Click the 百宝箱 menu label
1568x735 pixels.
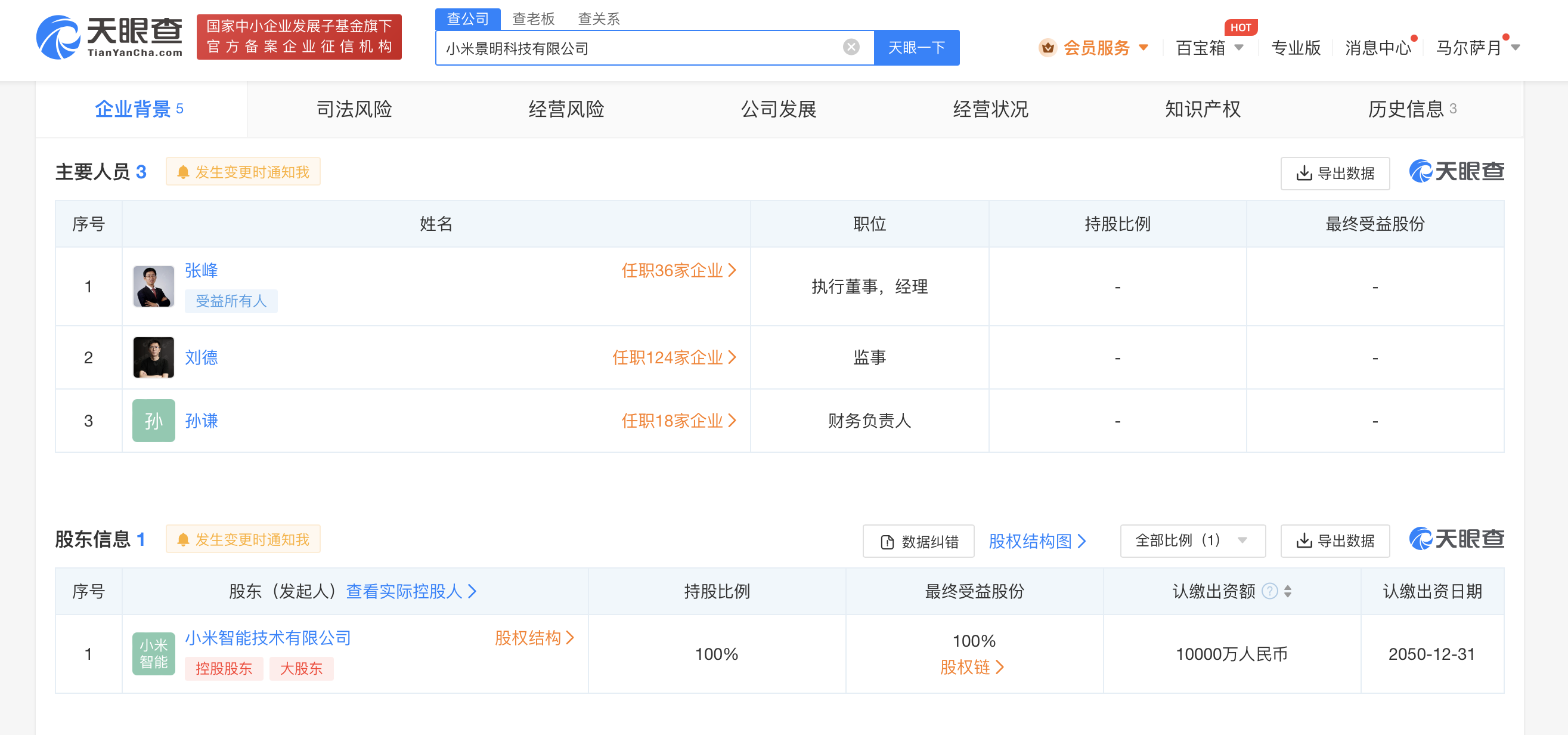(x=1200, y=48)
